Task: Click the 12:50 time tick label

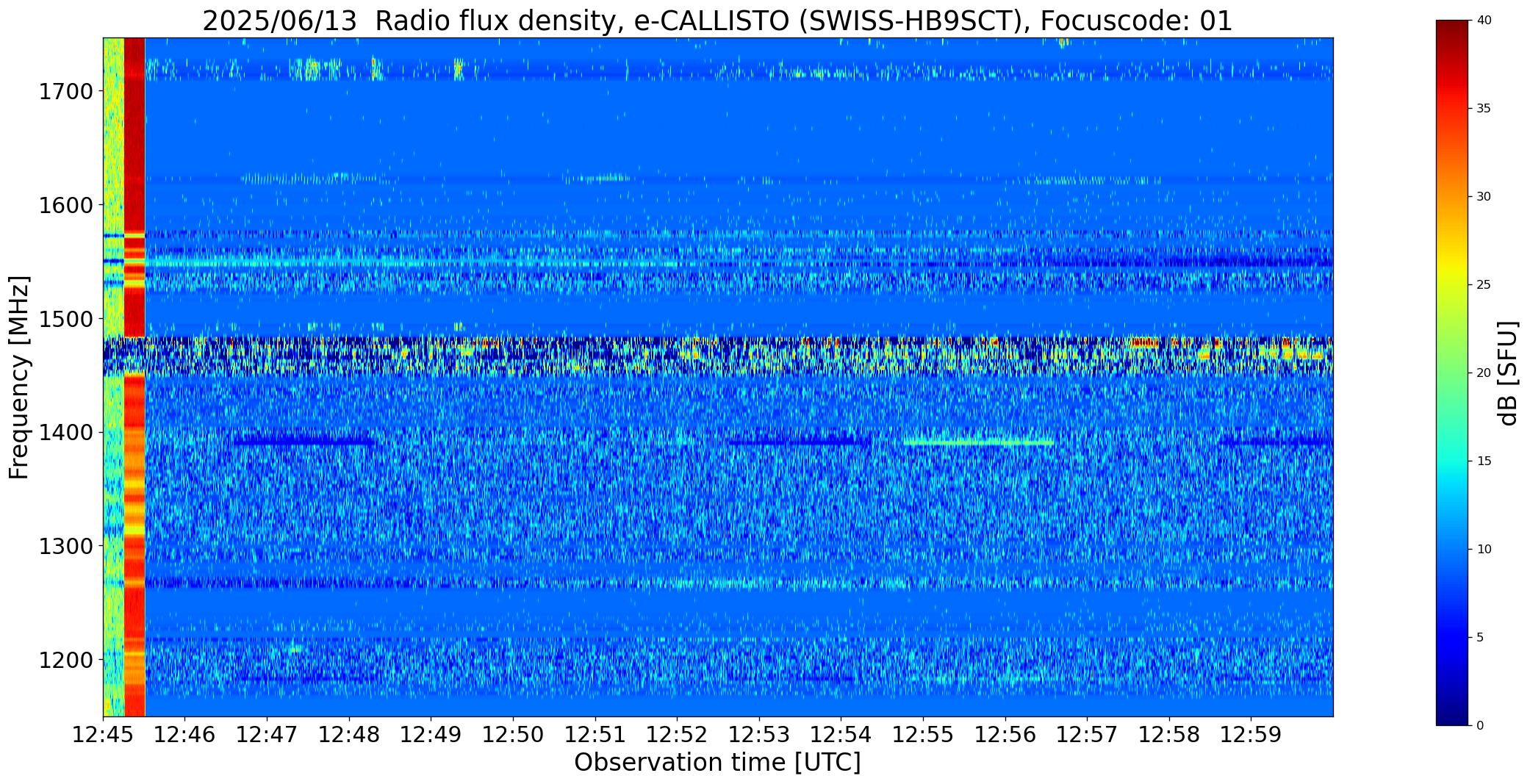Action: [x=513, y=734]
